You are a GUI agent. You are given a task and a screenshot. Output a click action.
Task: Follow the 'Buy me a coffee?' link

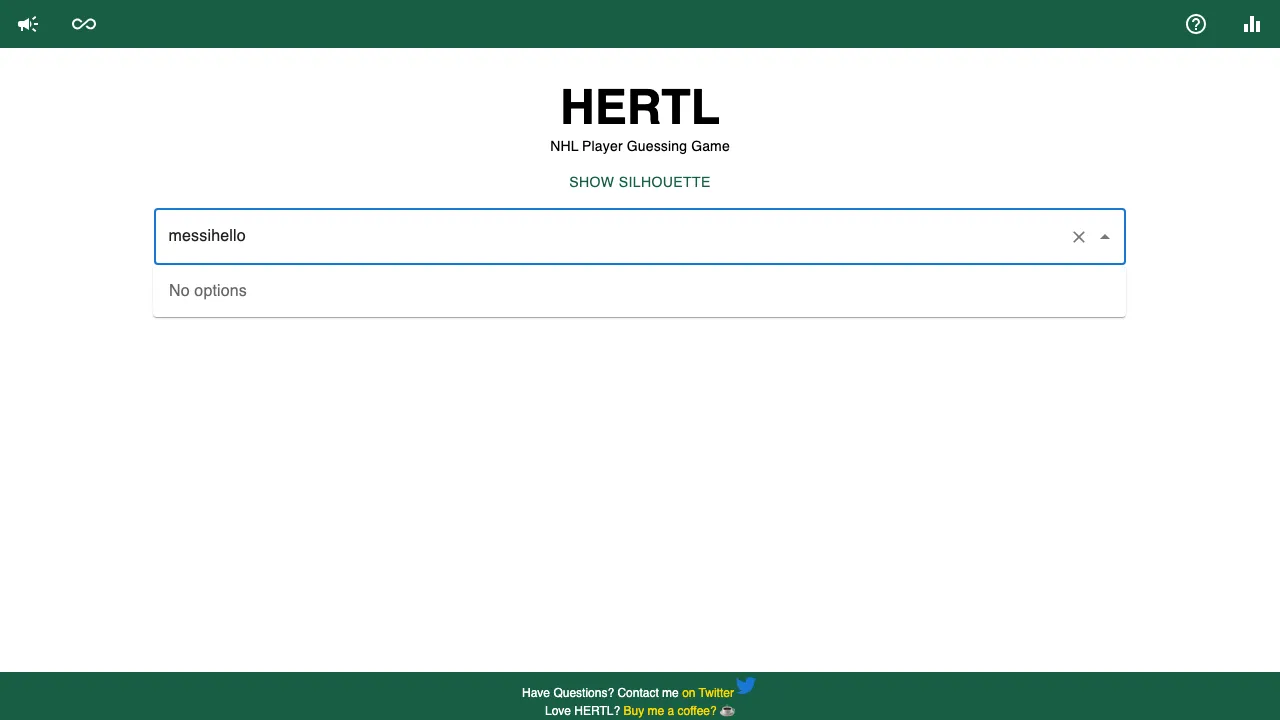click(x=670, y=711)
